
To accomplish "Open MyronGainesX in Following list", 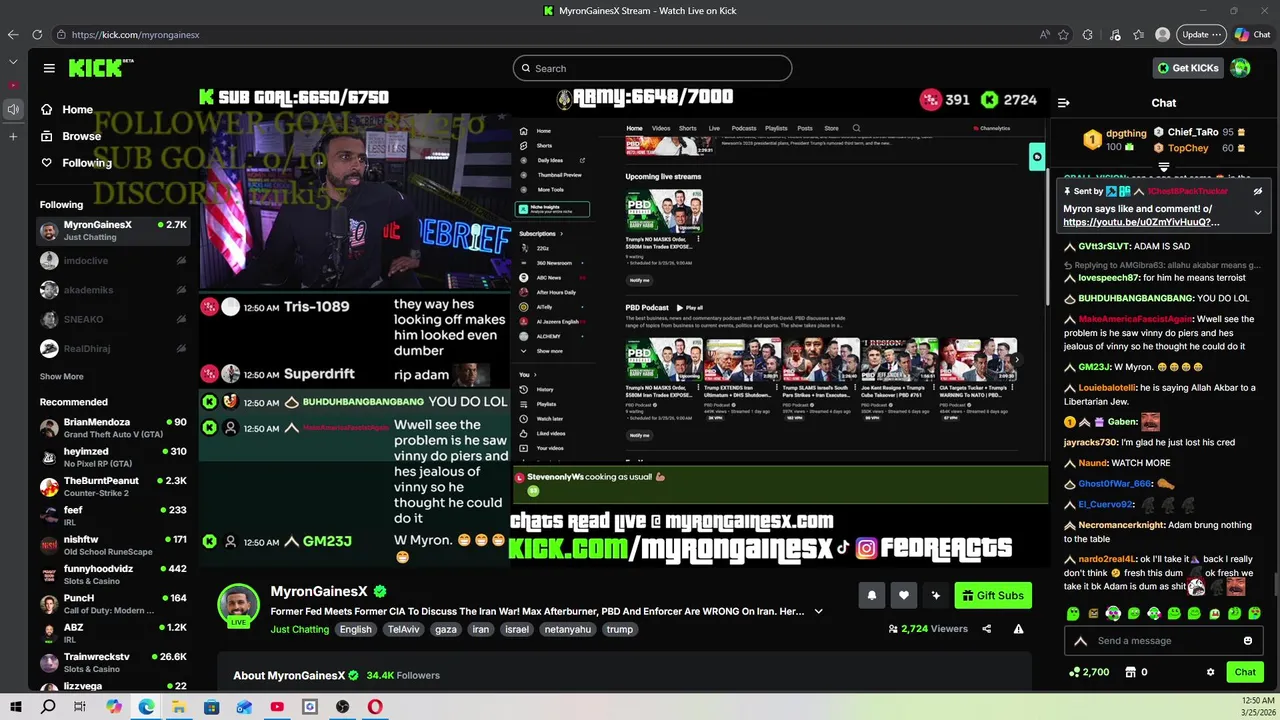I will [x=113, y=231].
